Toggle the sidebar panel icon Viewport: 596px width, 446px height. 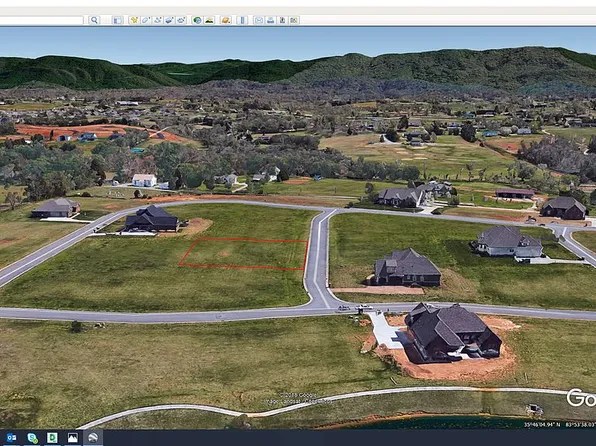[x=118, y=20]
